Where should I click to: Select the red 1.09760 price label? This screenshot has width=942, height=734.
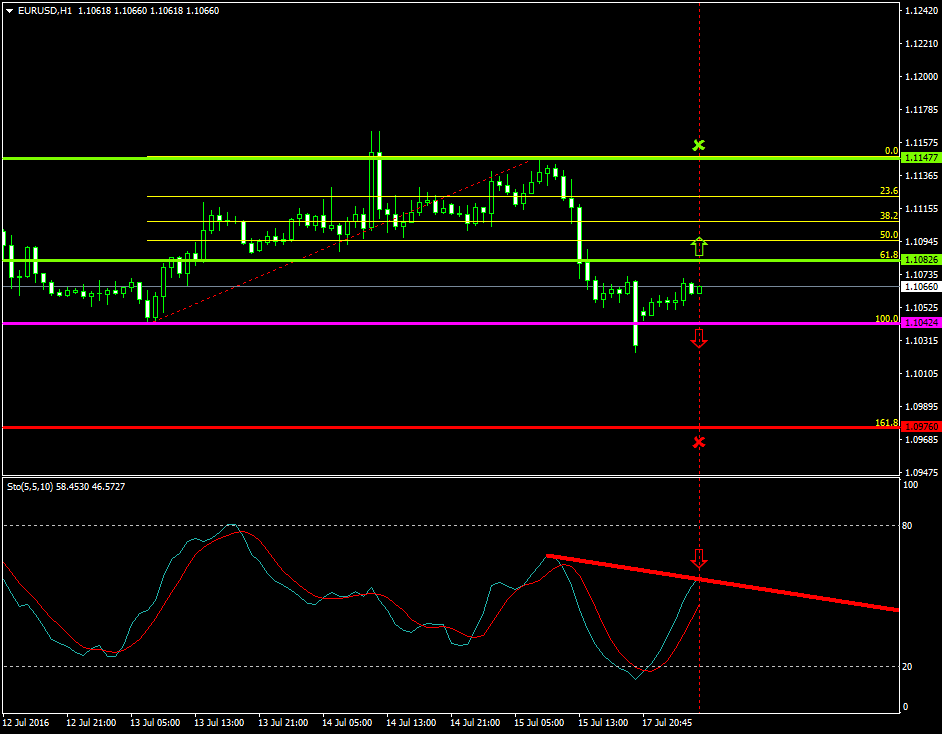click(x=919, y=427)
